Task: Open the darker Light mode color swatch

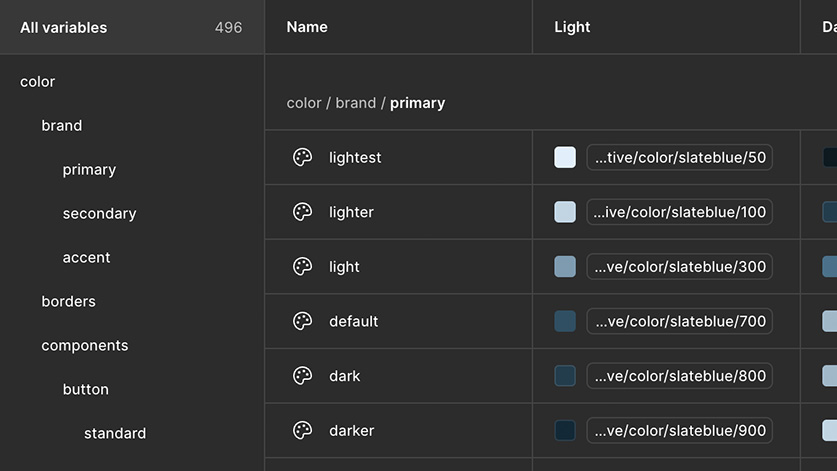Action: (x=565, y=430)
